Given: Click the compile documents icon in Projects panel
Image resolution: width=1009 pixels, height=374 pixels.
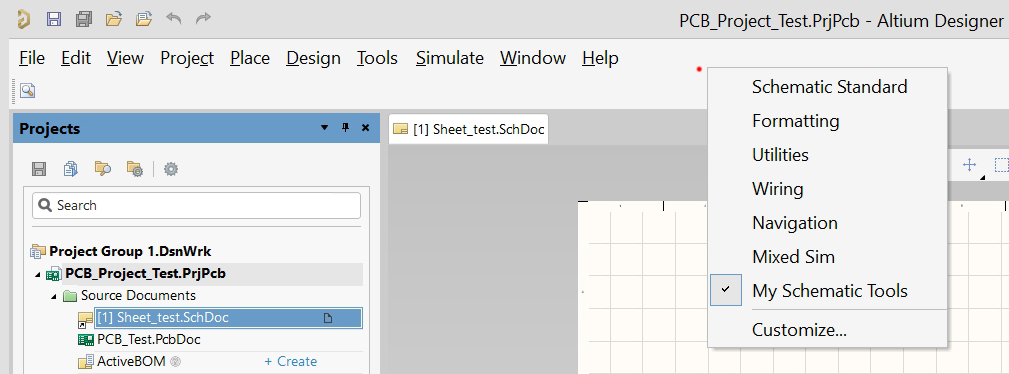Looking at the screenshot, I should [x=71, y=169].
